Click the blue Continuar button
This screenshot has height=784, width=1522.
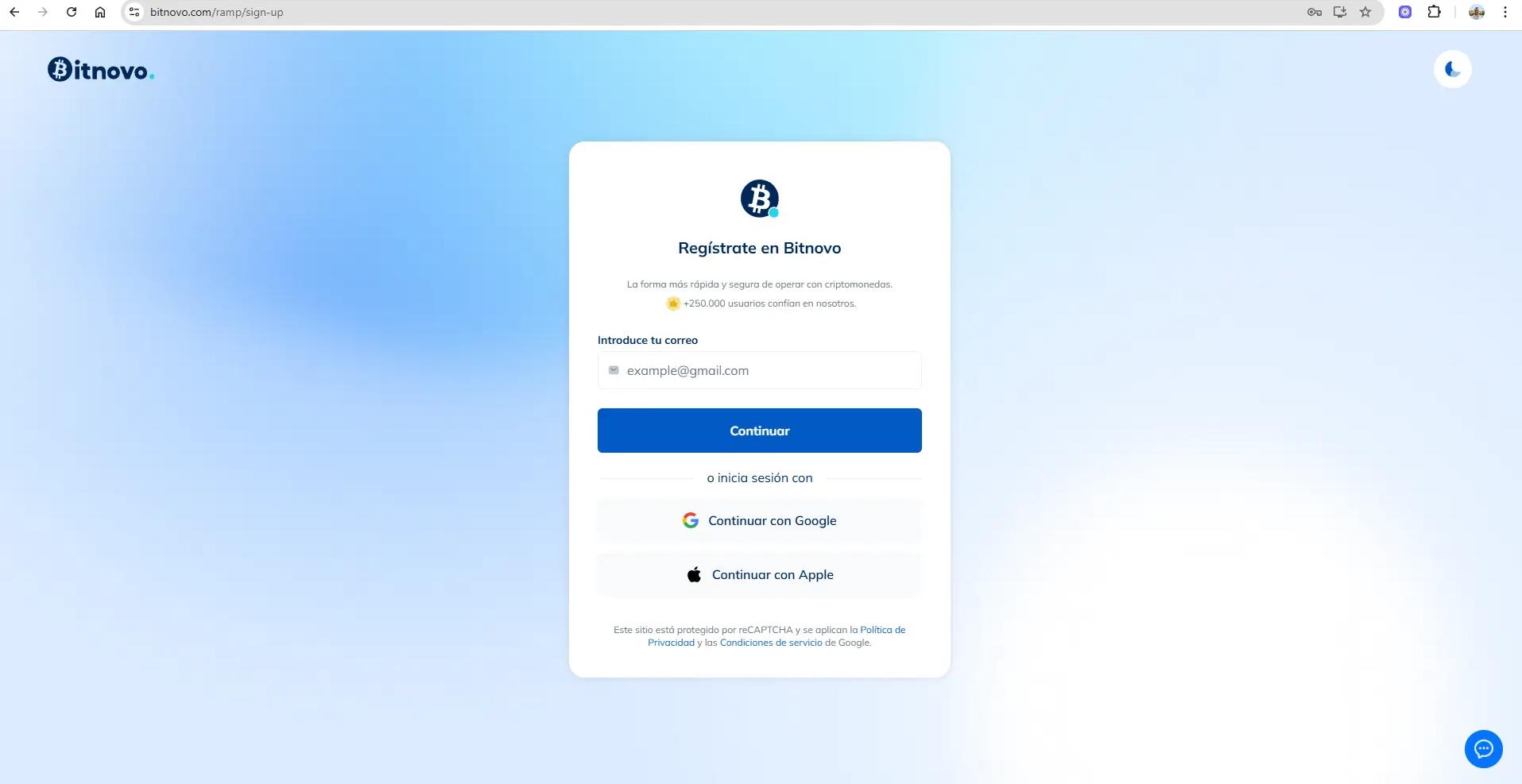tap(760, 431)
